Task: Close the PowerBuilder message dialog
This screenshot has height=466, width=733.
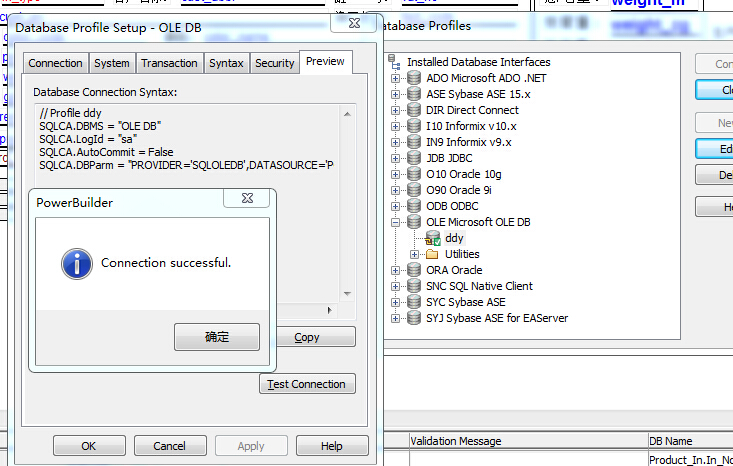Action: pyautogui.click(x=247, y=198)
